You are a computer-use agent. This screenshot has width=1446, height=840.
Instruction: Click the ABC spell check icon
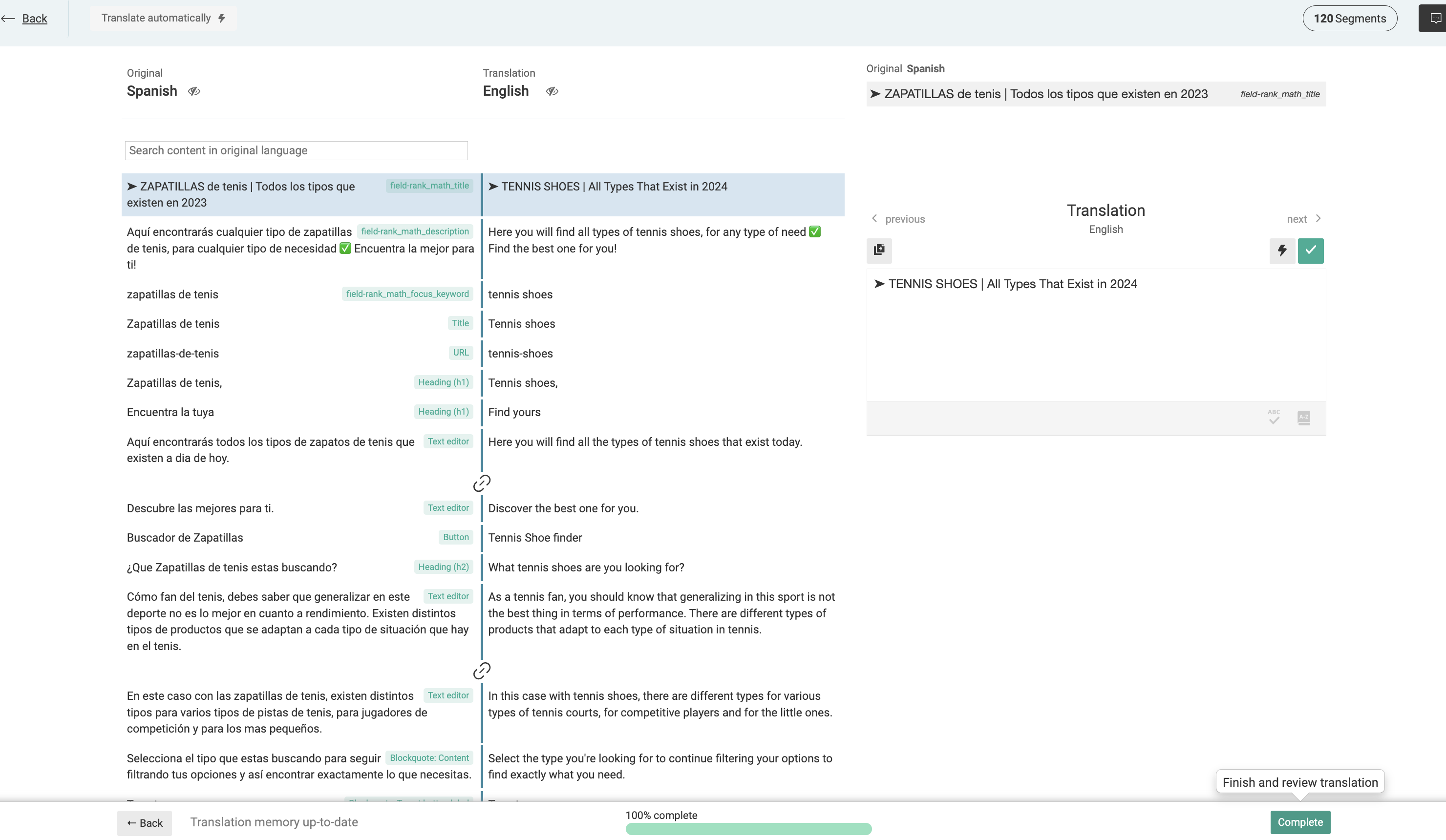click(x=1274, y=417)
